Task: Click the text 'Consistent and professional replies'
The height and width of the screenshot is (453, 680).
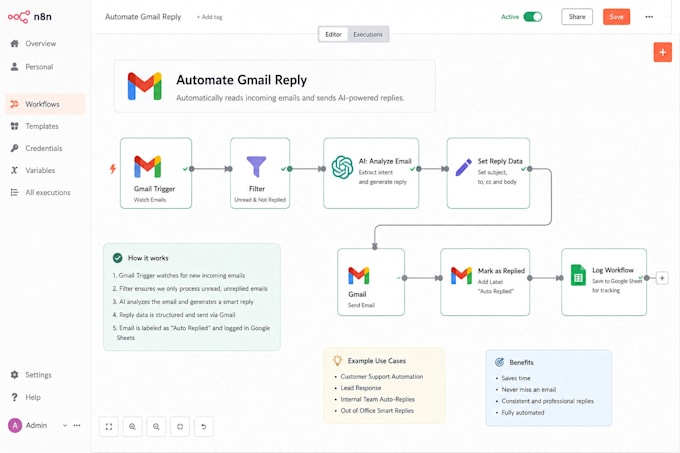Action: click(x=547, y=401)
